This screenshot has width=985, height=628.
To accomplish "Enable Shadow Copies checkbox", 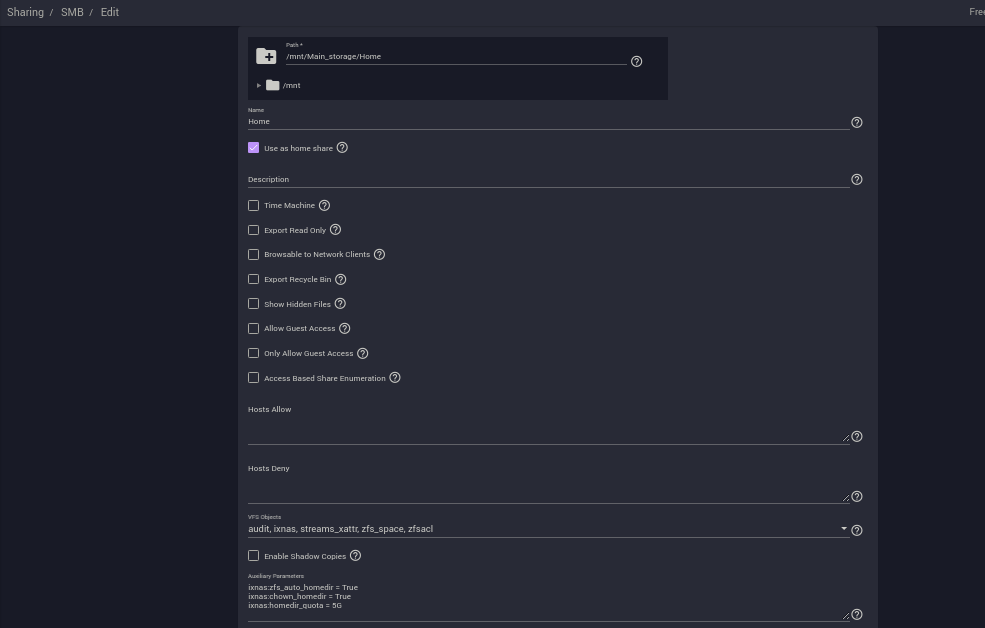I will click(254, 556).
